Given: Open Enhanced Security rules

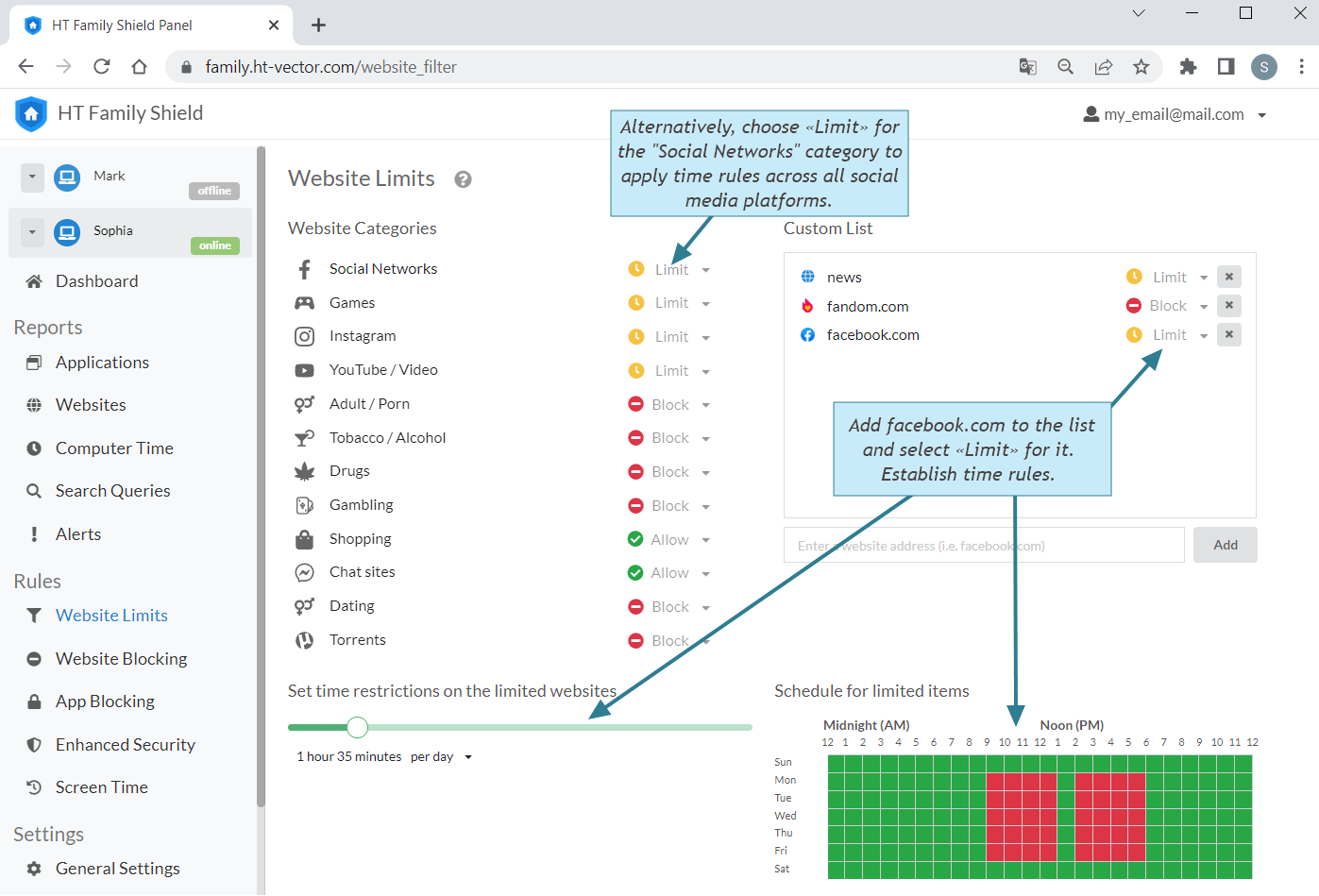Looking at the screenshot, I should [125, 745].
